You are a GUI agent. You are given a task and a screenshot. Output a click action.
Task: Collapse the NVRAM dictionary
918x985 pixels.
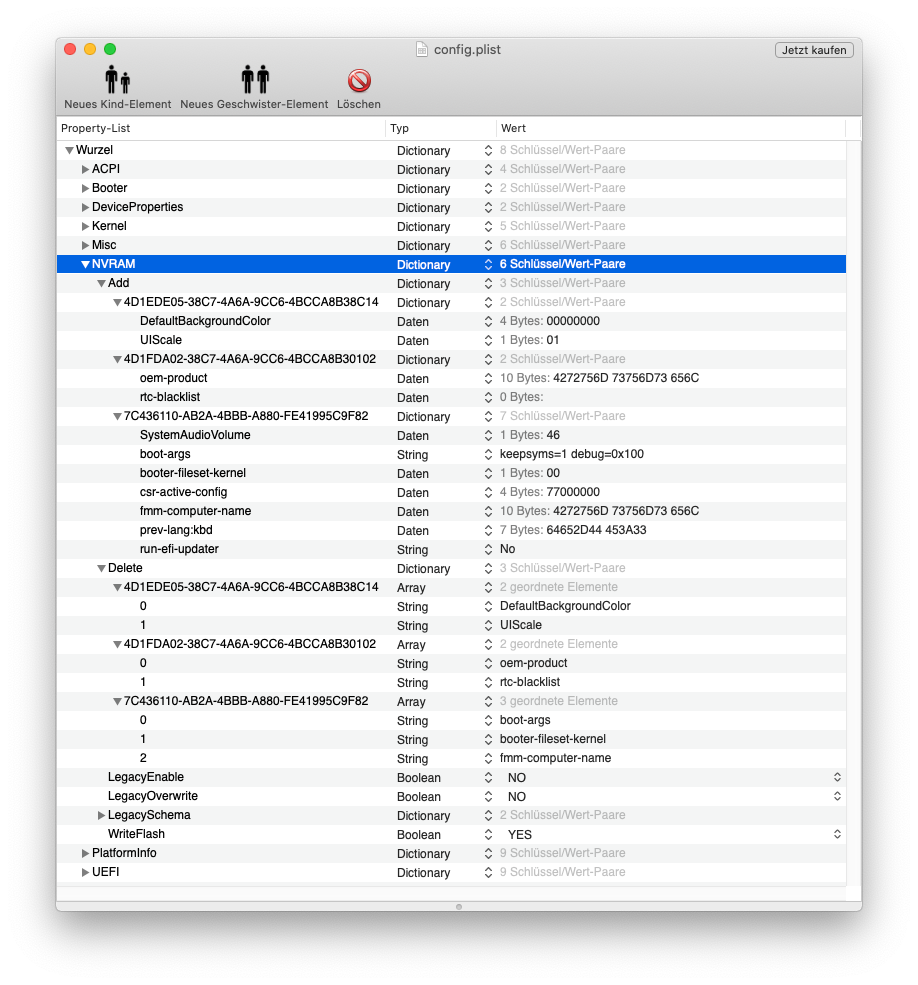85,264
